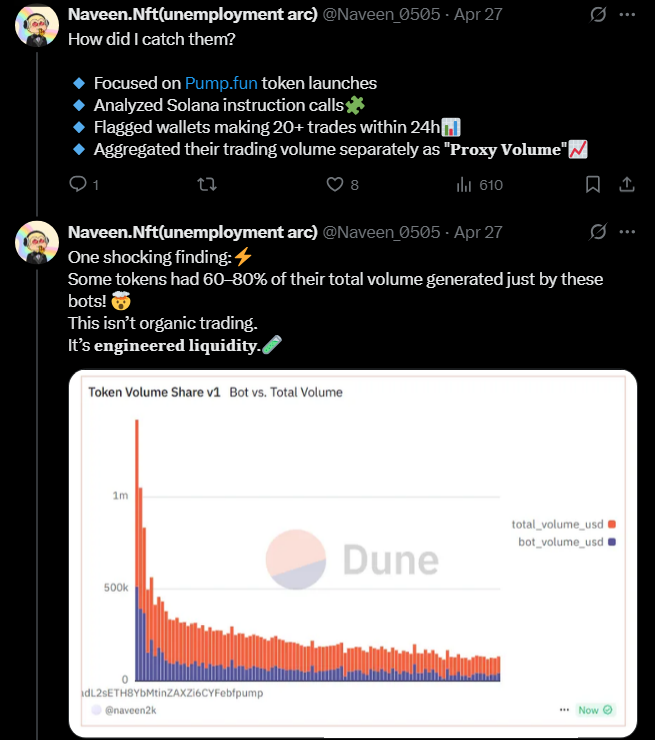
Task: Click the Apr 27 timestamp on second tweet
Action: (478, 232)
